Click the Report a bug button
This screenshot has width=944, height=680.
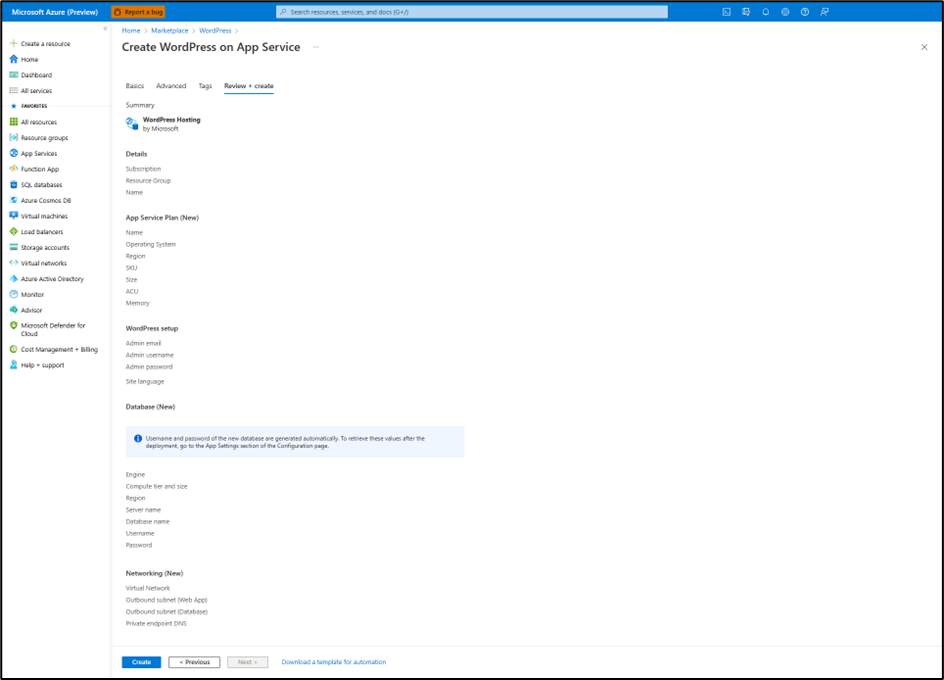pyautogui.click(x=138, y=12)
